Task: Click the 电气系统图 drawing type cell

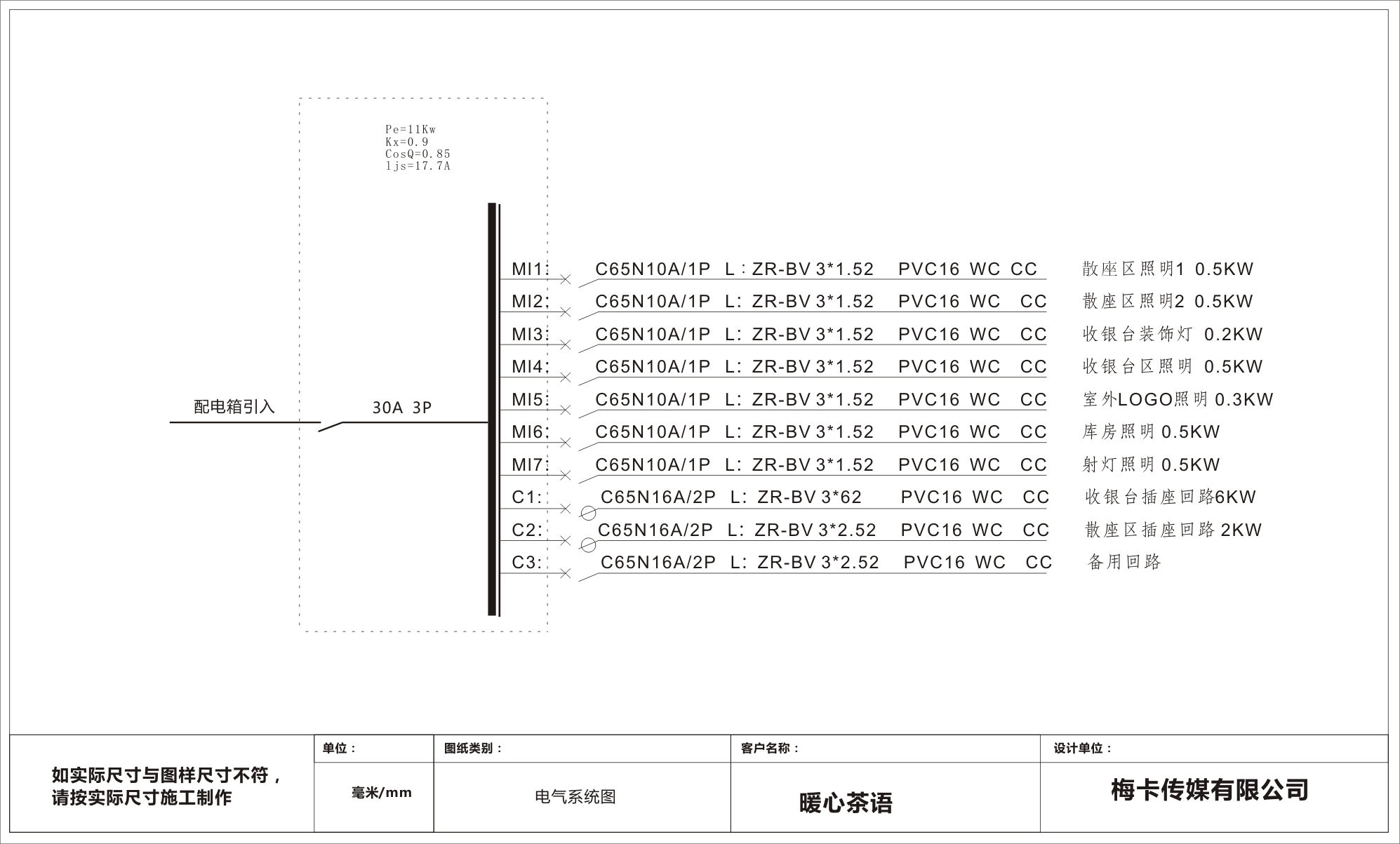Action: (x=575, y=796)
